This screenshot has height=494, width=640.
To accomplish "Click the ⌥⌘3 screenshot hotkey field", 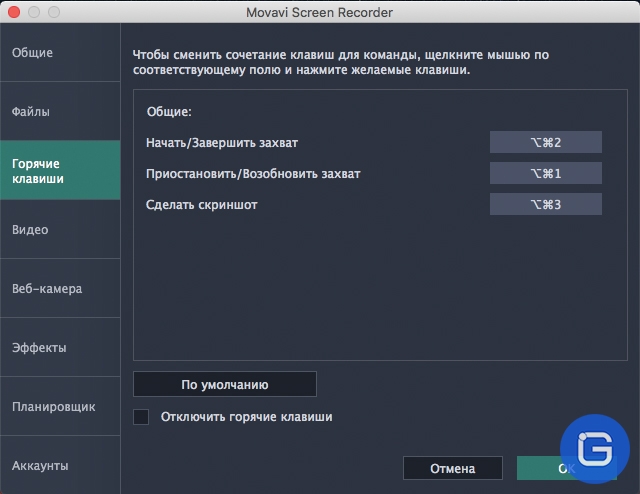I will coord(546,204).
